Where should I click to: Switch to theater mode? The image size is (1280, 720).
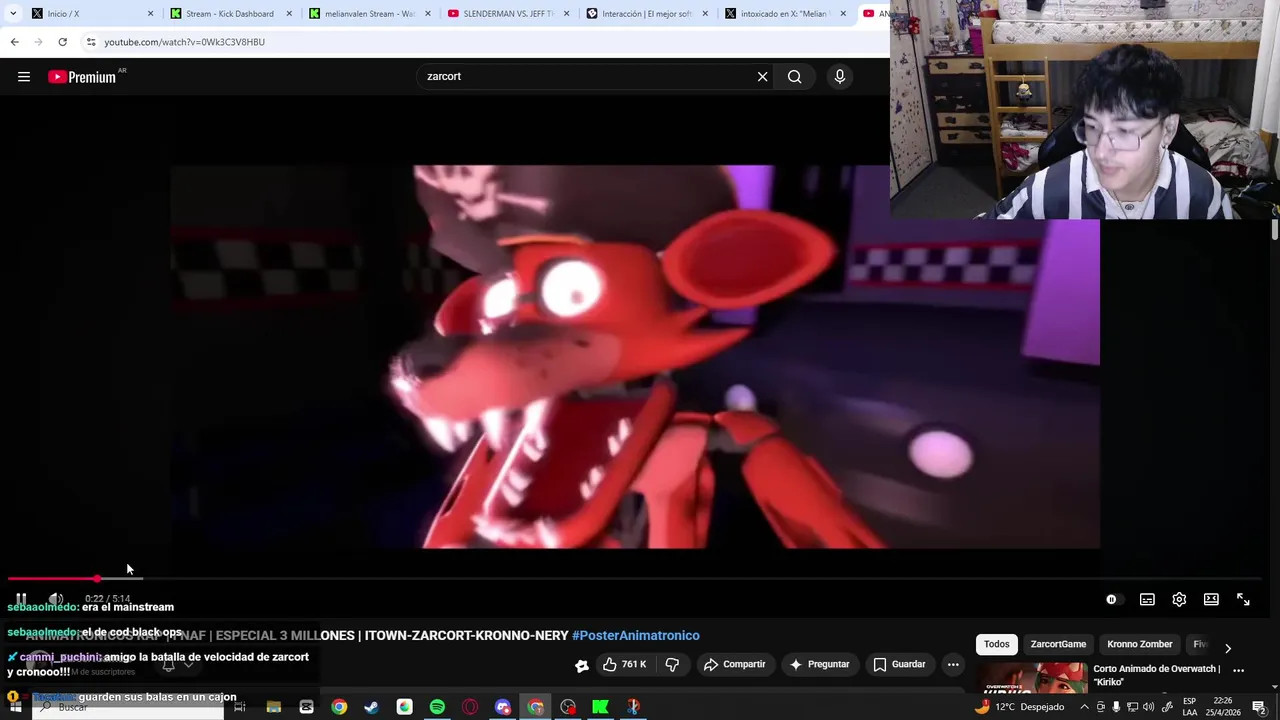point(1211,599)
